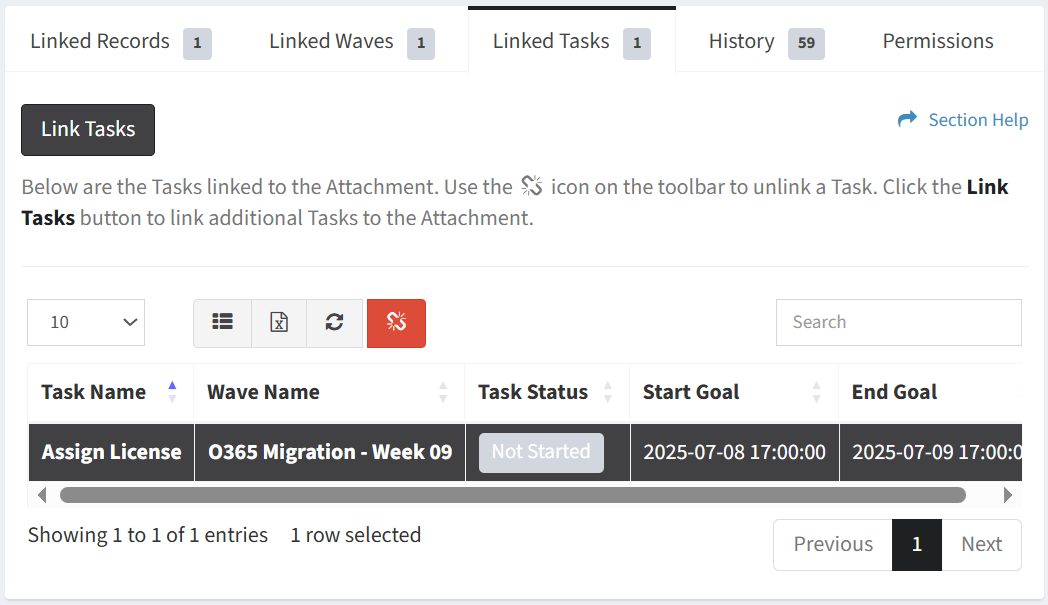Focus the Search input field
The width and height of the screenshot is (1048, 605).
(898, 322)
